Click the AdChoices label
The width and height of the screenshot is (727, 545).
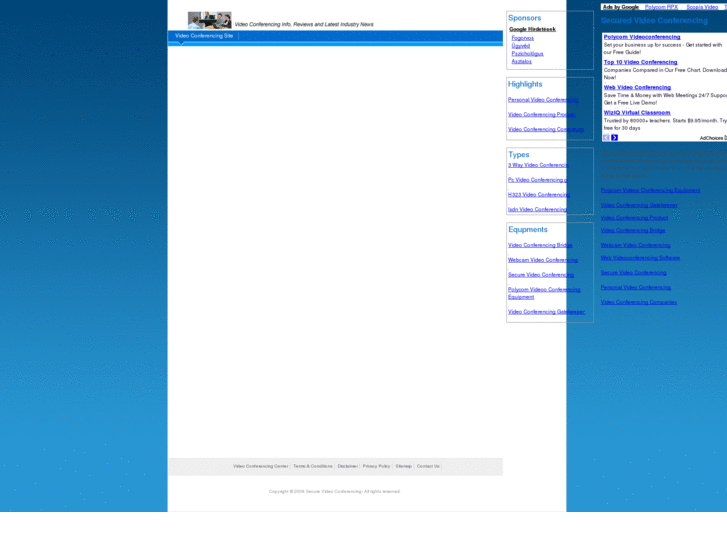coord(713,138)
